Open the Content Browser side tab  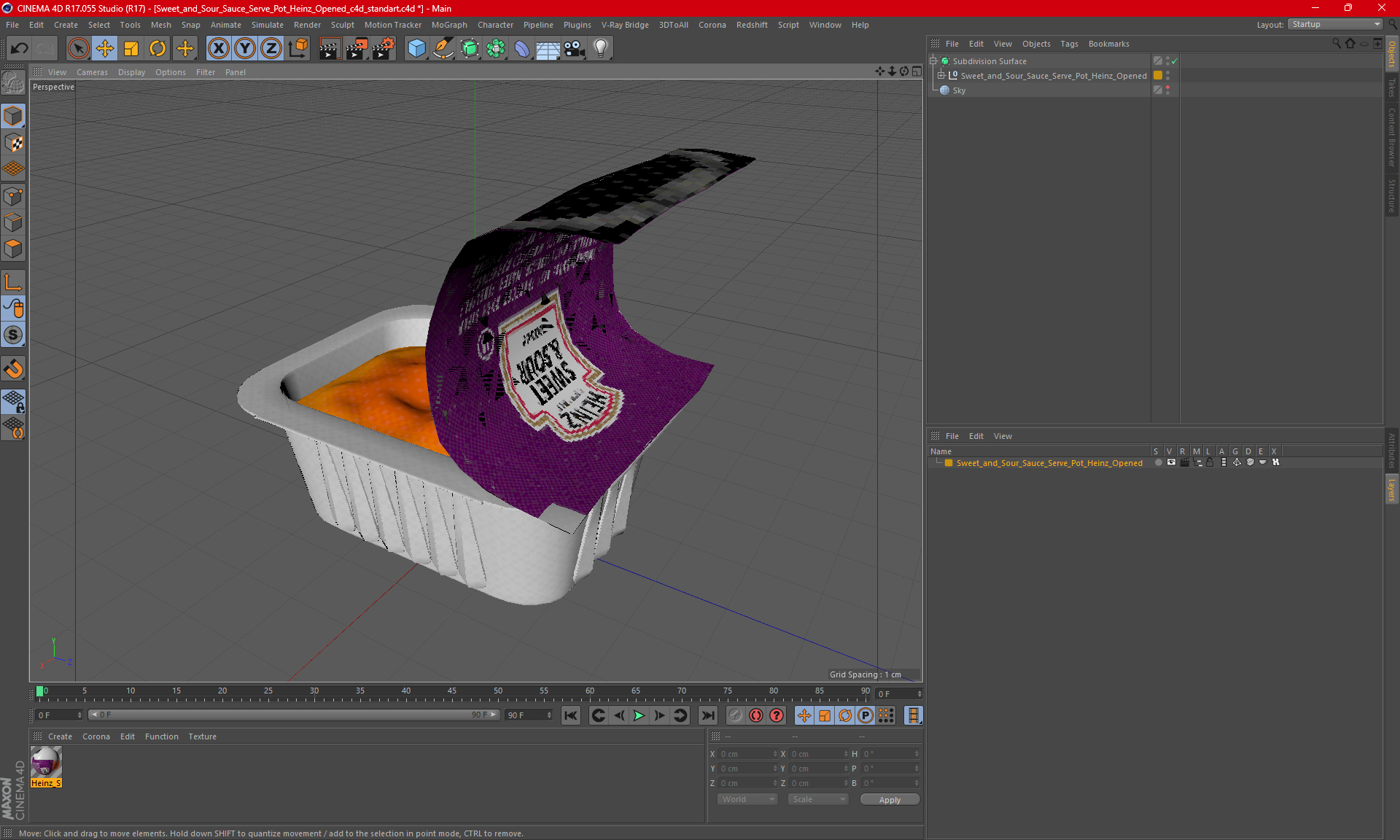click(x=1392, y=137)
